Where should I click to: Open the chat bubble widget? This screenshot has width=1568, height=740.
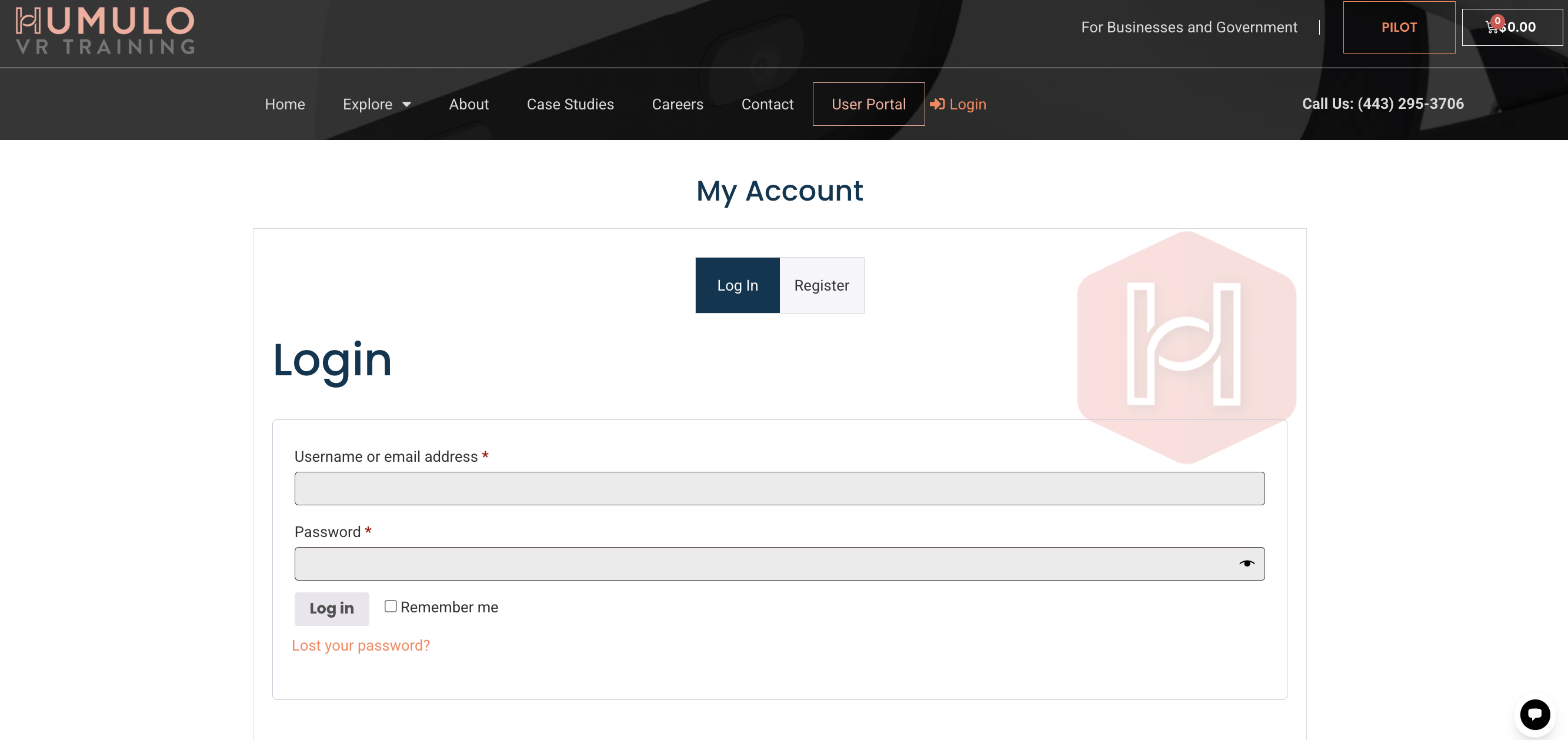click(x=1534, y=714)
